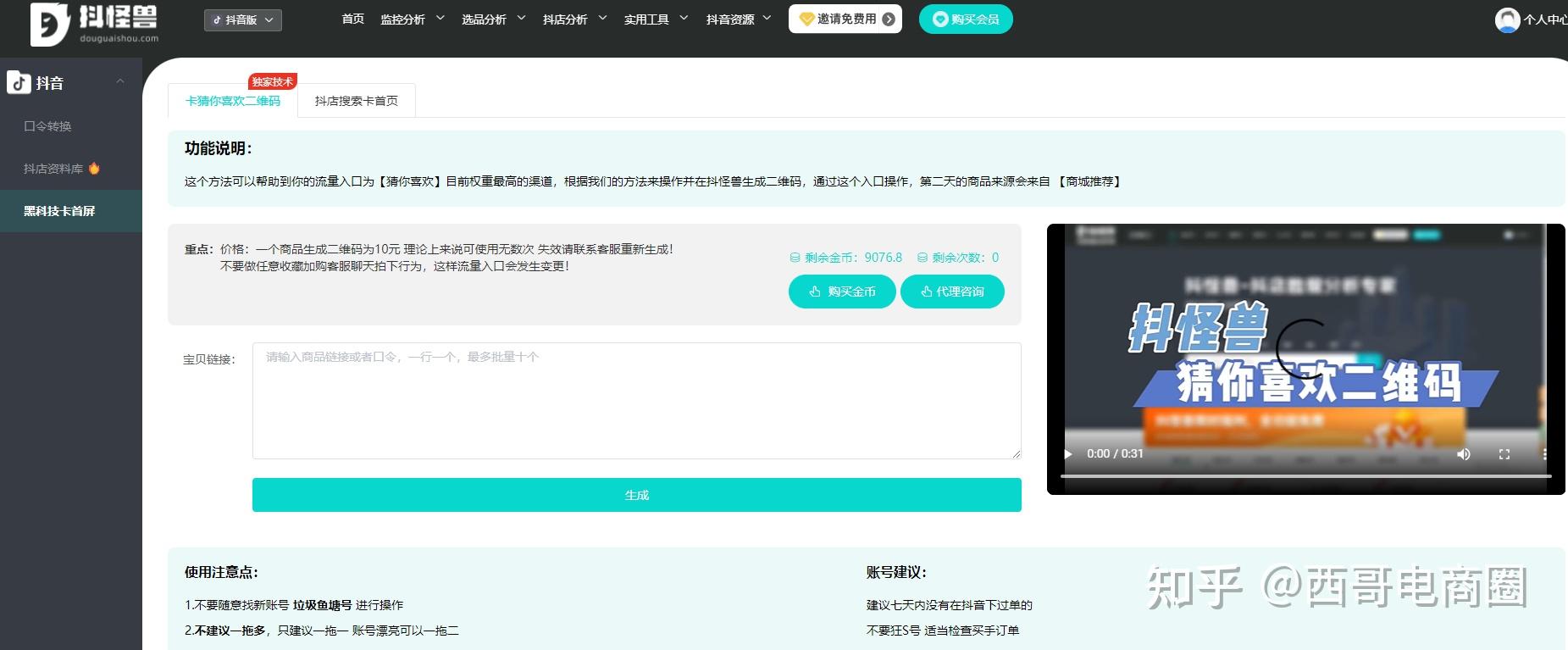1568x650 pixels.
Task: Click the 抖怪兽 logo in the header
Action: coord(94,24)
